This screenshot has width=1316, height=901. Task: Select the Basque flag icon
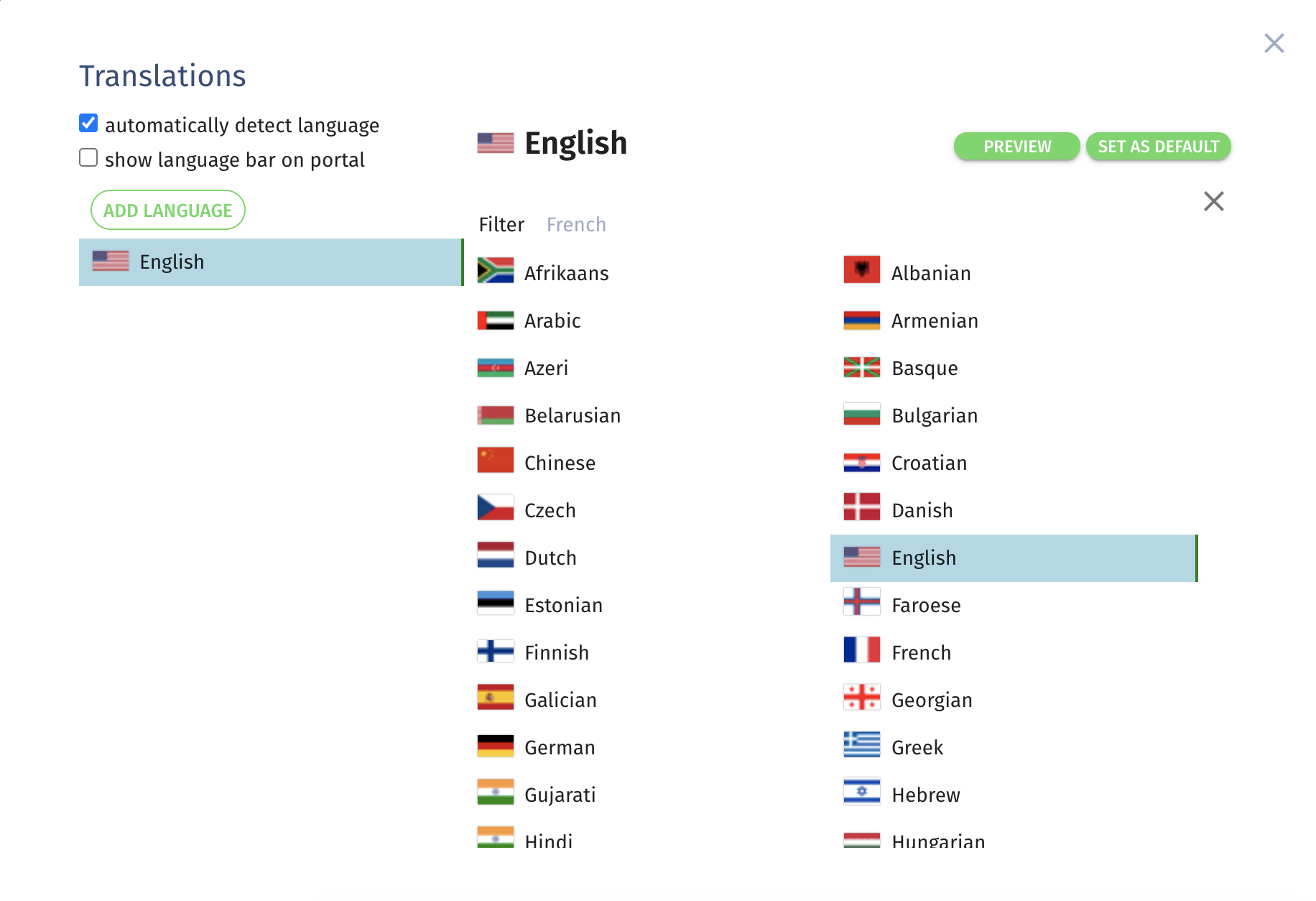(x=862, y=367)
